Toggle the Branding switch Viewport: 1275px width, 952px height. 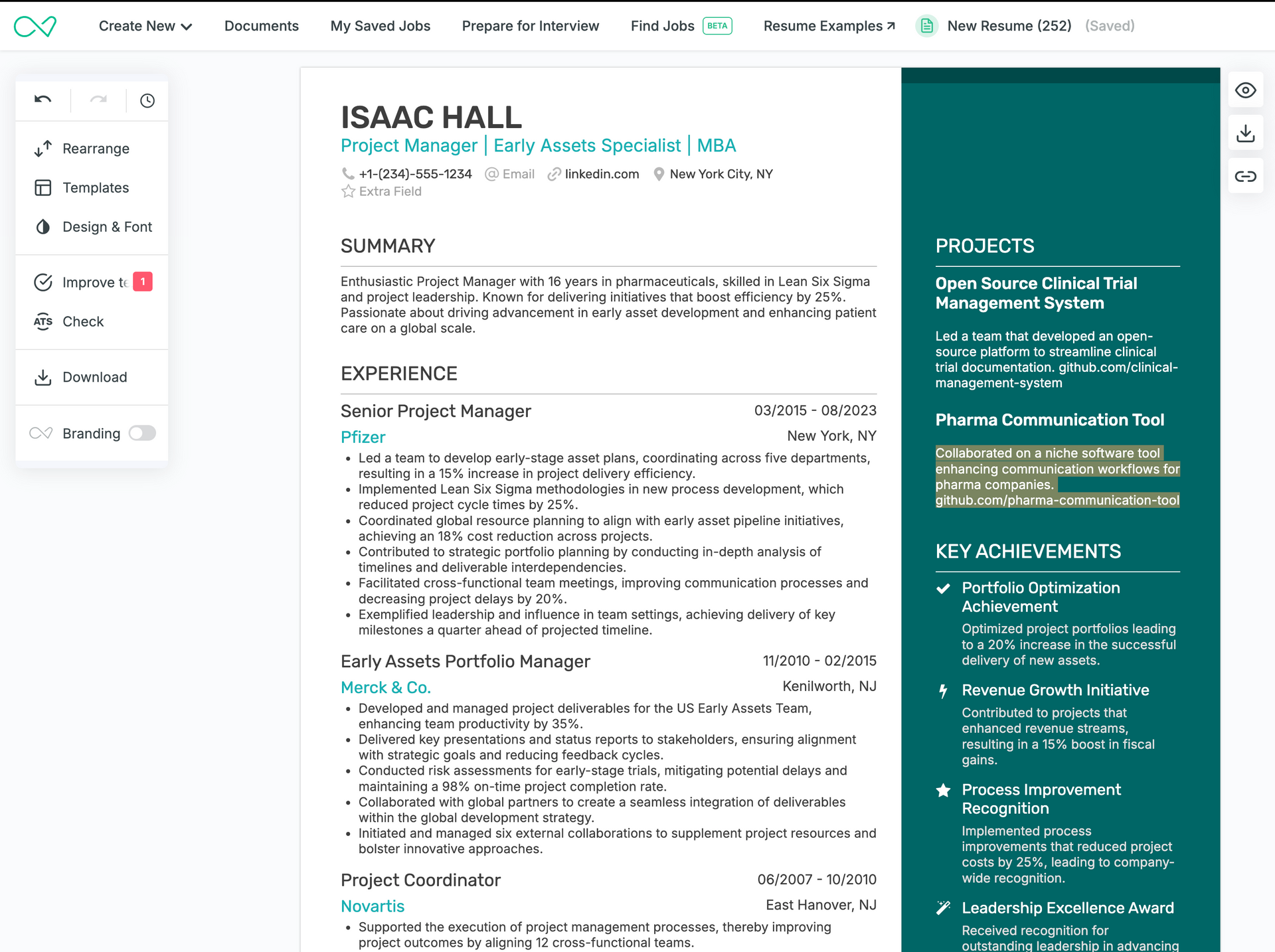[142, 434]
